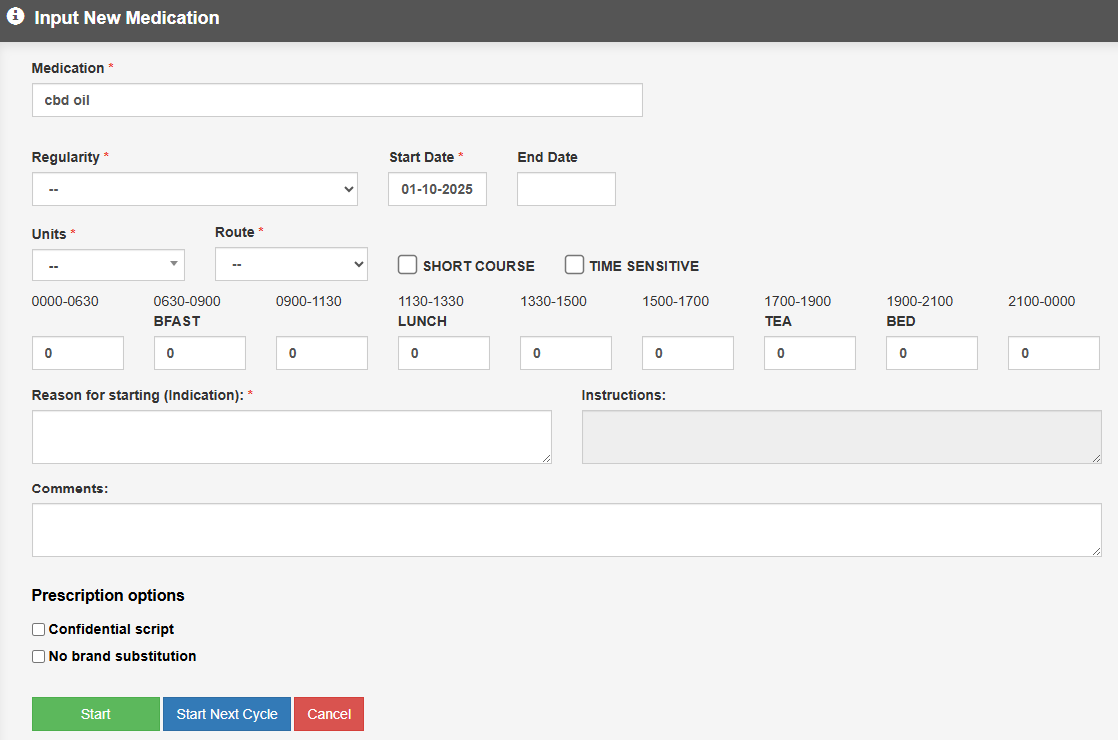Open the Route dropdown
The width and height of the screenshot is (1118, 740).
pyautogui.click(x=291, y=265)
